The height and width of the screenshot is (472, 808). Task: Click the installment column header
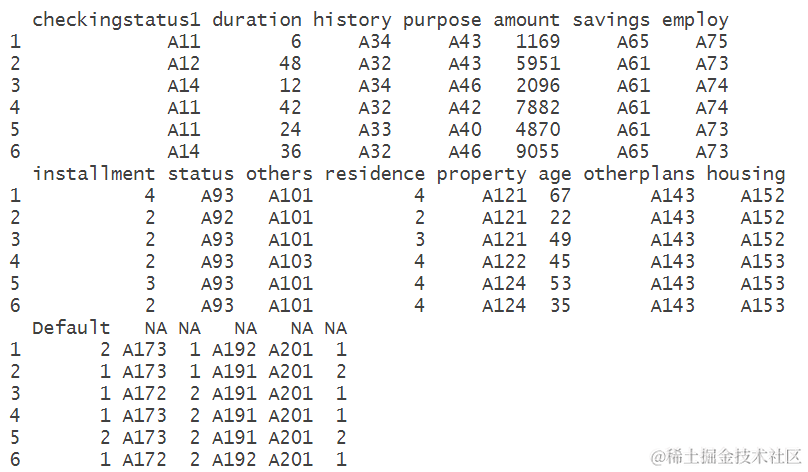pos(93,174)
